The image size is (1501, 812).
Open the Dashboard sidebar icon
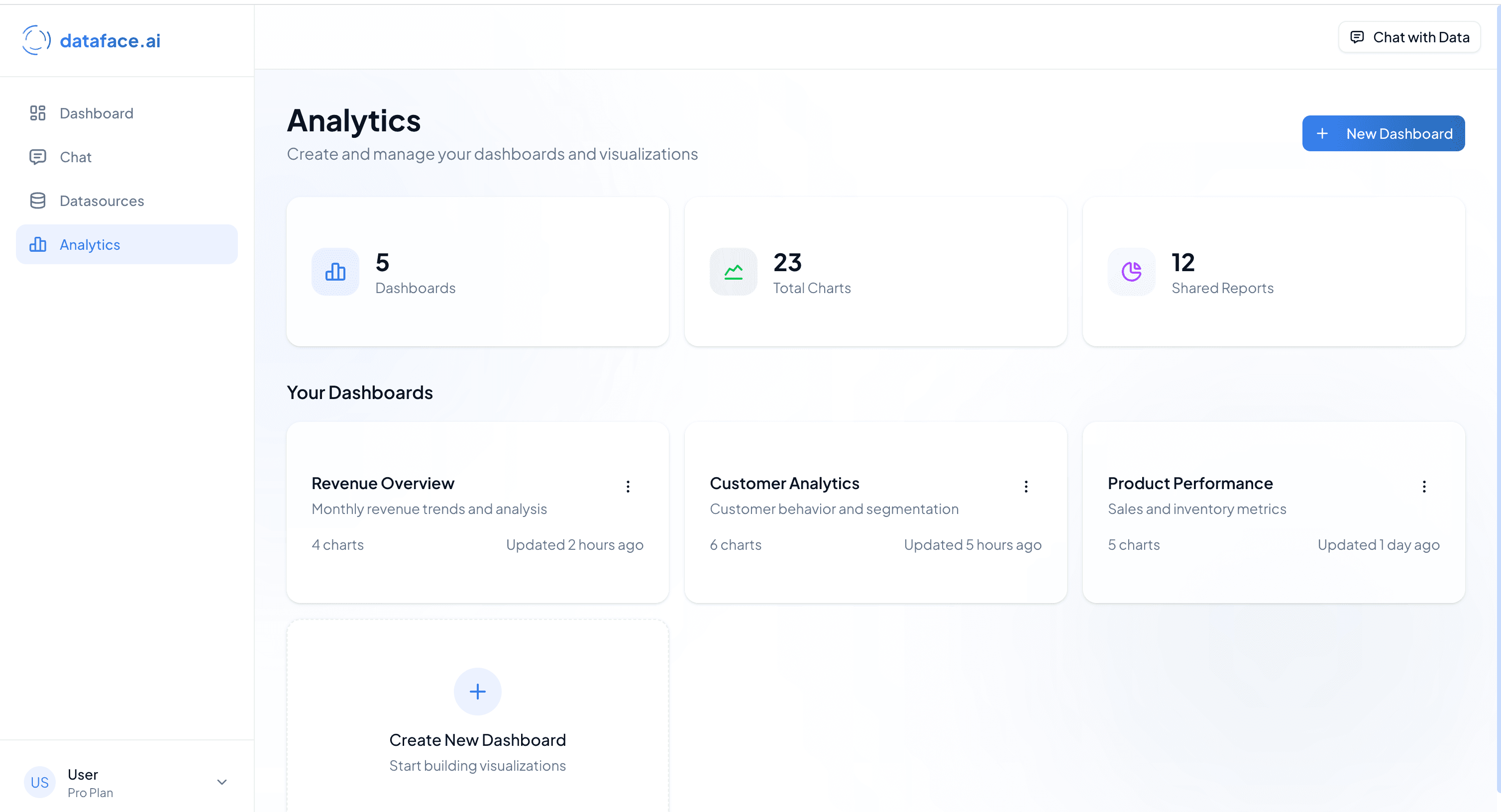37,112
